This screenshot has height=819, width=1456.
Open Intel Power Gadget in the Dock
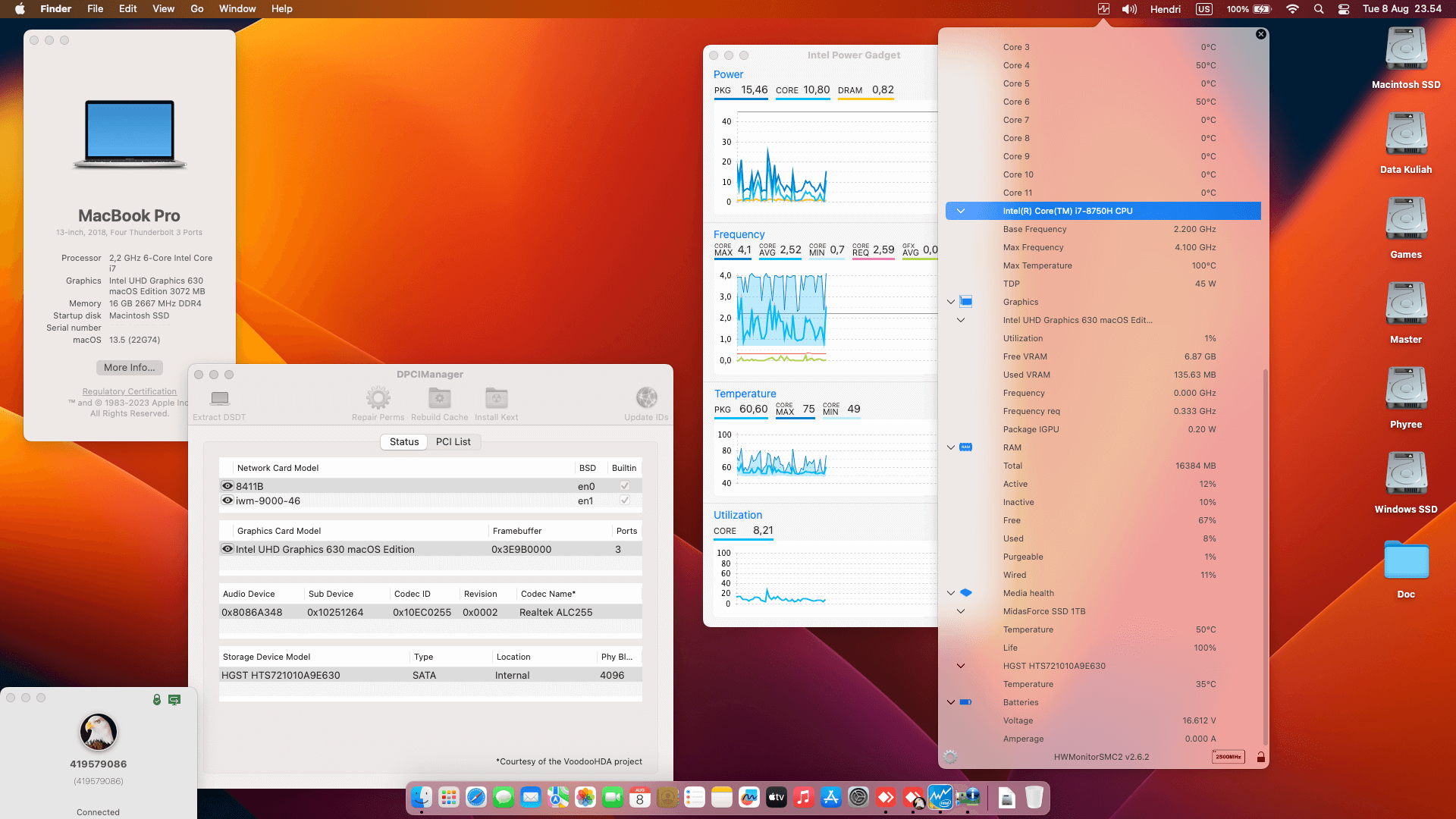click(x=940, y=797)
